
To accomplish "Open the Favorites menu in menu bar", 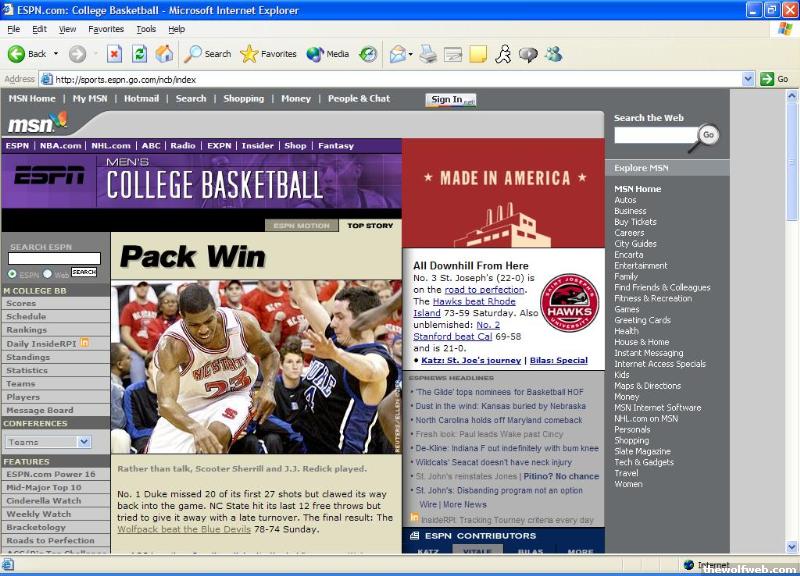I will [x=105, y=29].
